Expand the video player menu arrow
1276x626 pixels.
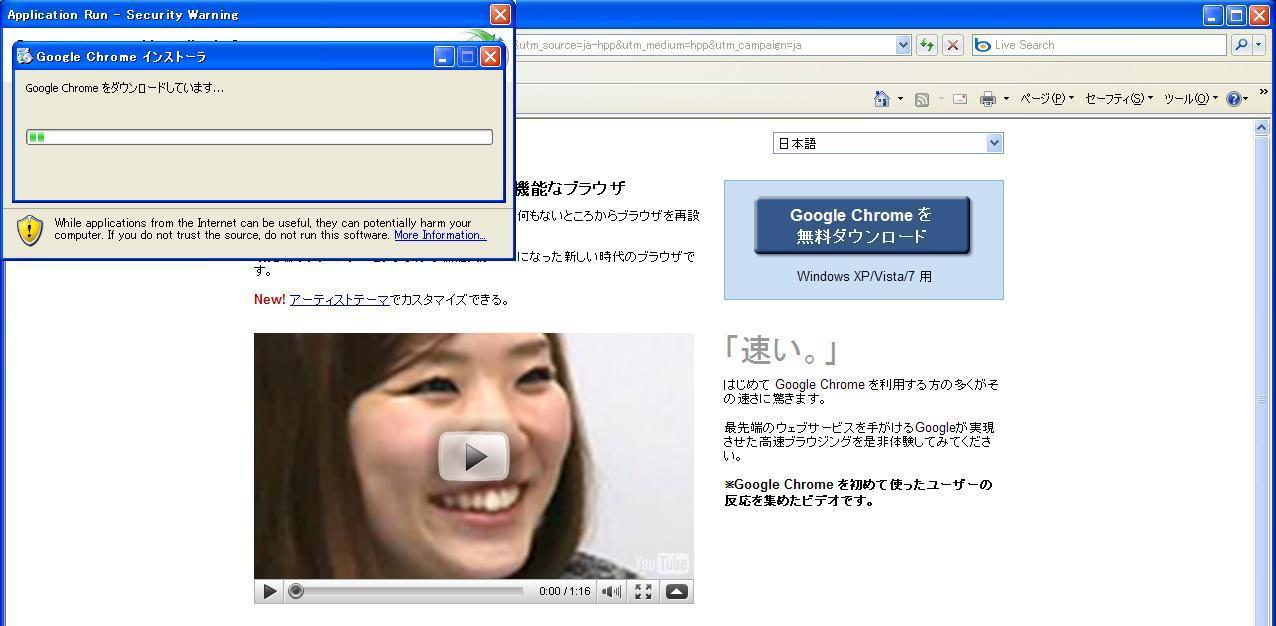[676, 591]
